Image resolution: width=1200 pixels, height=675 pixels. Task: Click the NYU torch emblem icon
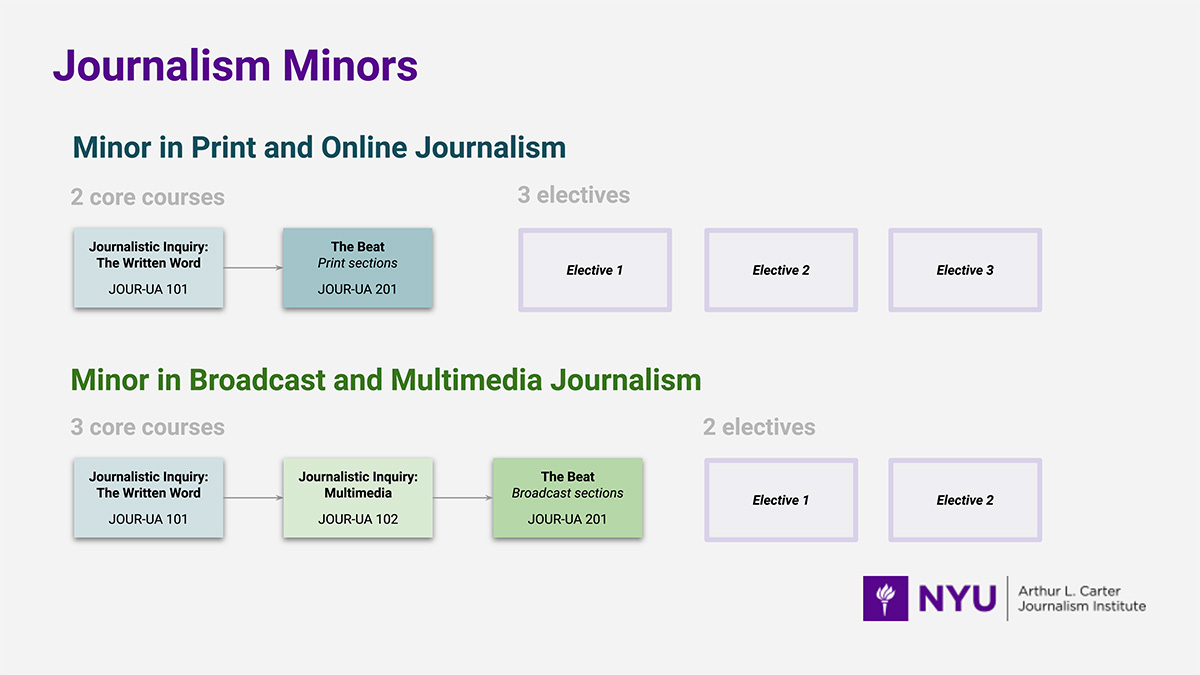click(x=885, y=598)
